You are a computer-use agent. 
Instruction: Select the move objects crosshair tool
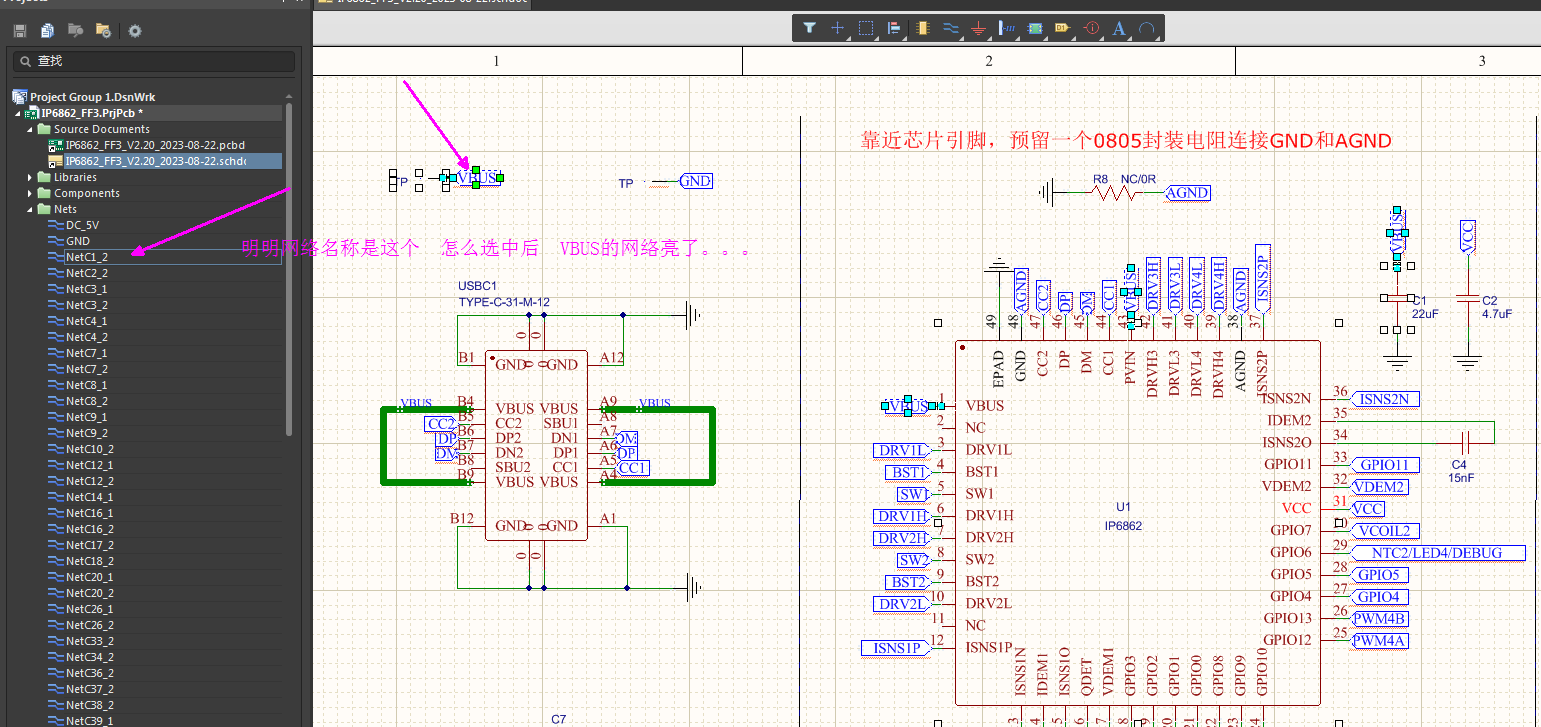tap(838, 28)
